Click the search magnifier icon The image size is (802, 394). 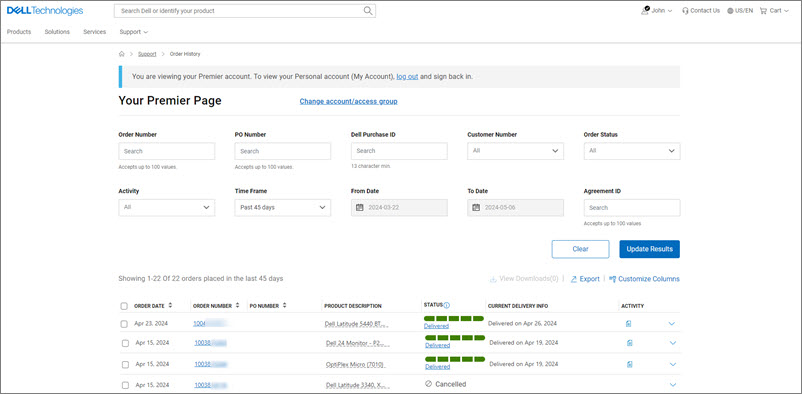[x=368, y=11]
